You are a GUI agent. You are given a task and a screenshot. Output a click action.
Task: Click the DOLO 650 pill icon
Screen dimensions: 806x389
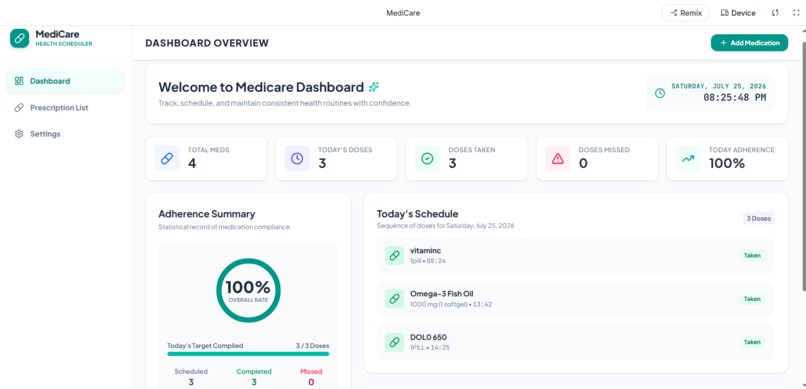pyautogui.click(x=394, y=342)
